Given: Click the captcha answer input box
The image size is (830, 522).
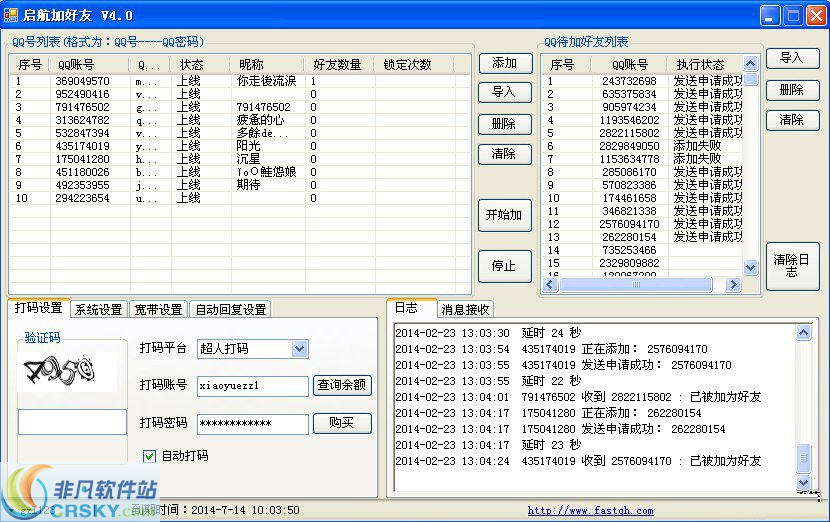Looking at the screenshot, I should coord(73,422).
